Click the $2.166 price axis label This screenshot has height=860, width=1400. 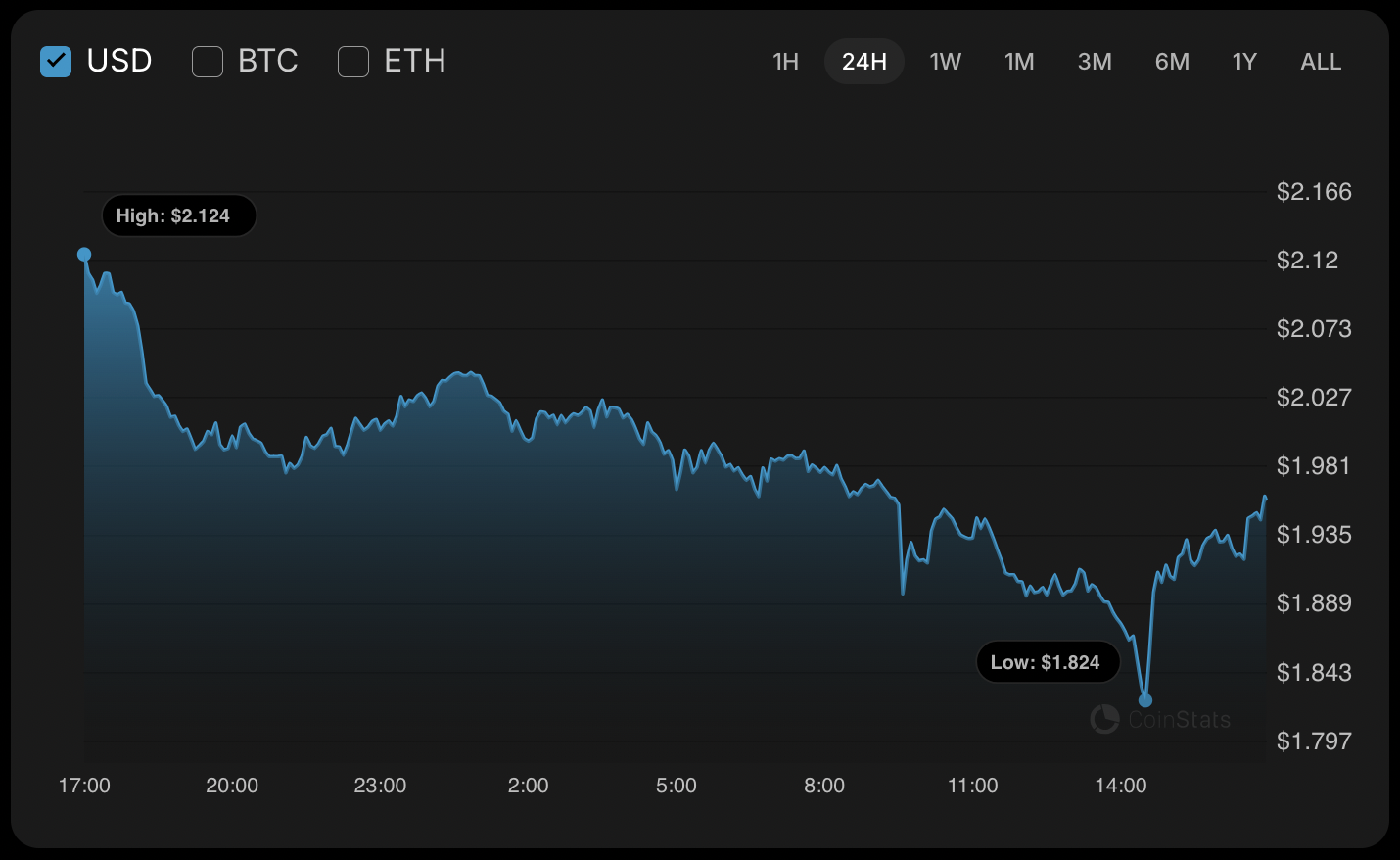(x=1313, y=192)
